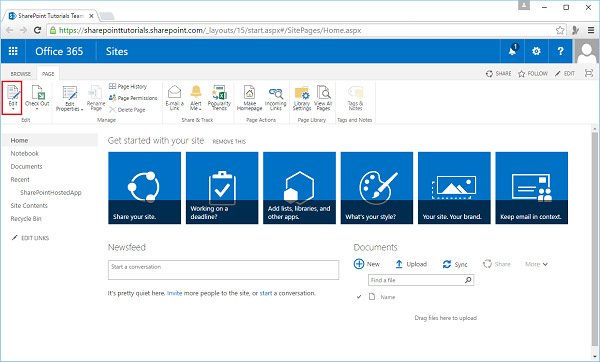600x362 pixels.
Task: Click Sync in Documents
Action: 455,264
